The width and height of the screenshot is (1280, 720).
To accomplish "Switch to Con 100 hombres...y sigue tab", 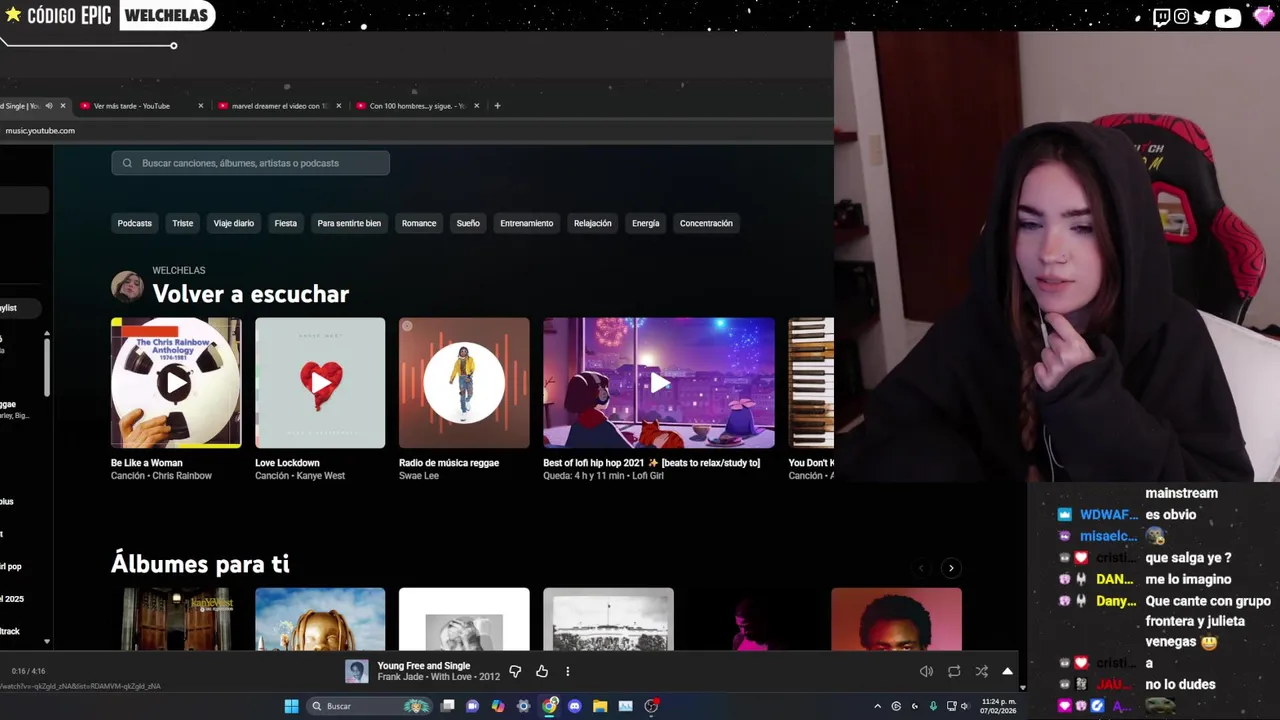I will [x=416, y=106].
